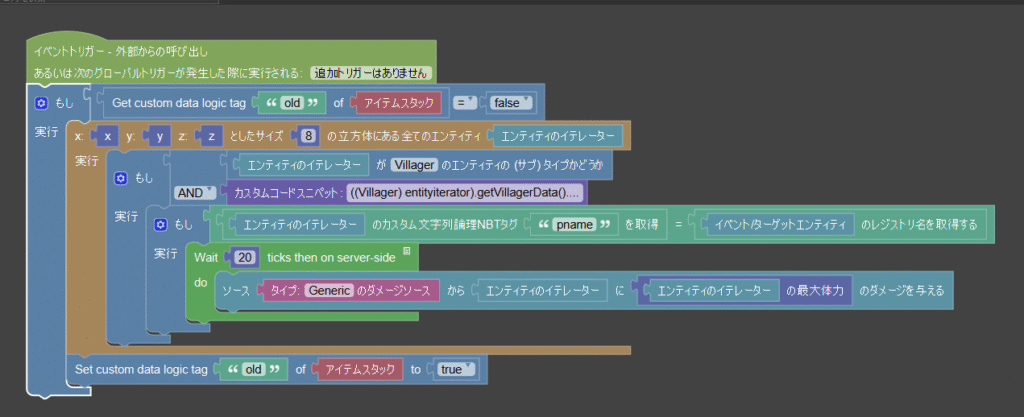
Task: Open the '=' comparison operator dropdown
Action: (466, 102)
